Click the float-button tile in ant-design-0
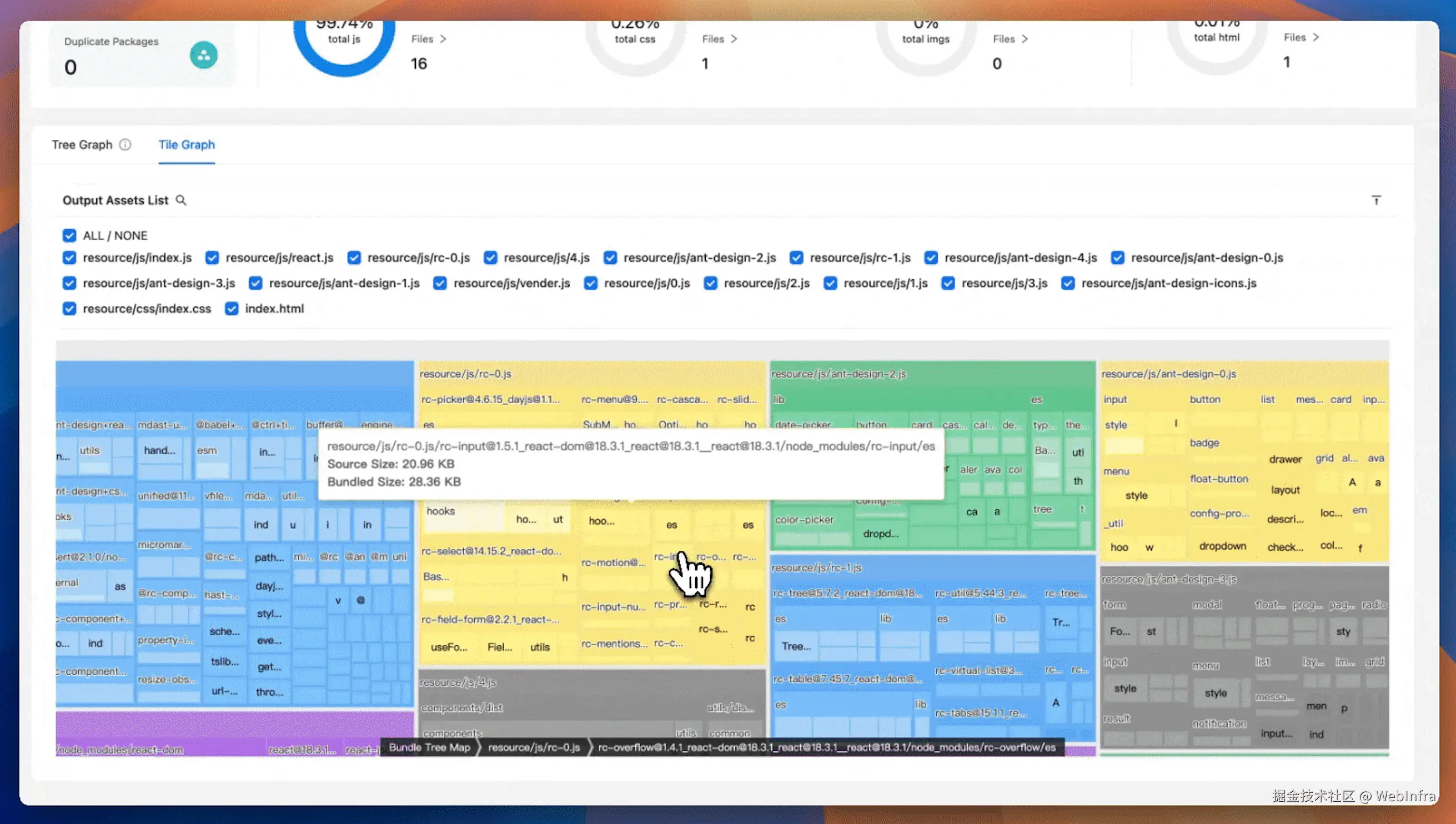 [x=1219, y=479]
